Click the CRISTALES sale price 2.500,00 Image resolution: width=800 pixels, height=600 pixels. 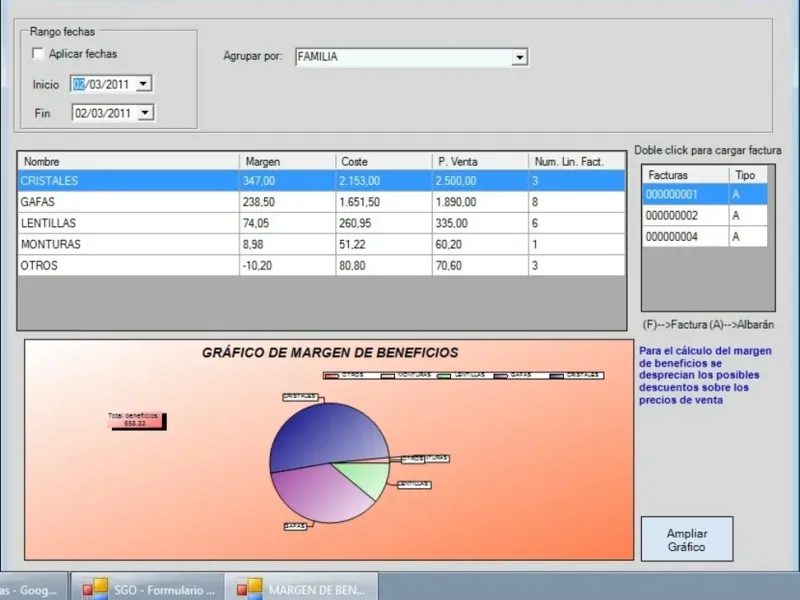(x=456, y=181)
